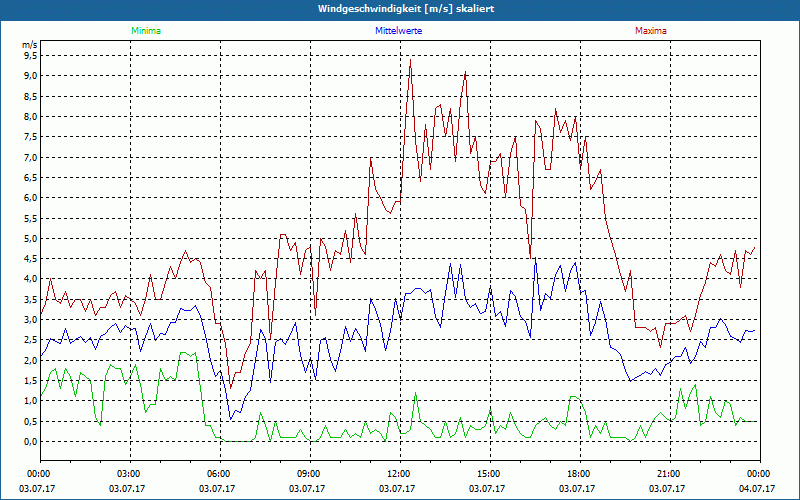This screenshot has width=800, height=500.
Task: Click the '15:00' time axis label
Action: (490, 474)
